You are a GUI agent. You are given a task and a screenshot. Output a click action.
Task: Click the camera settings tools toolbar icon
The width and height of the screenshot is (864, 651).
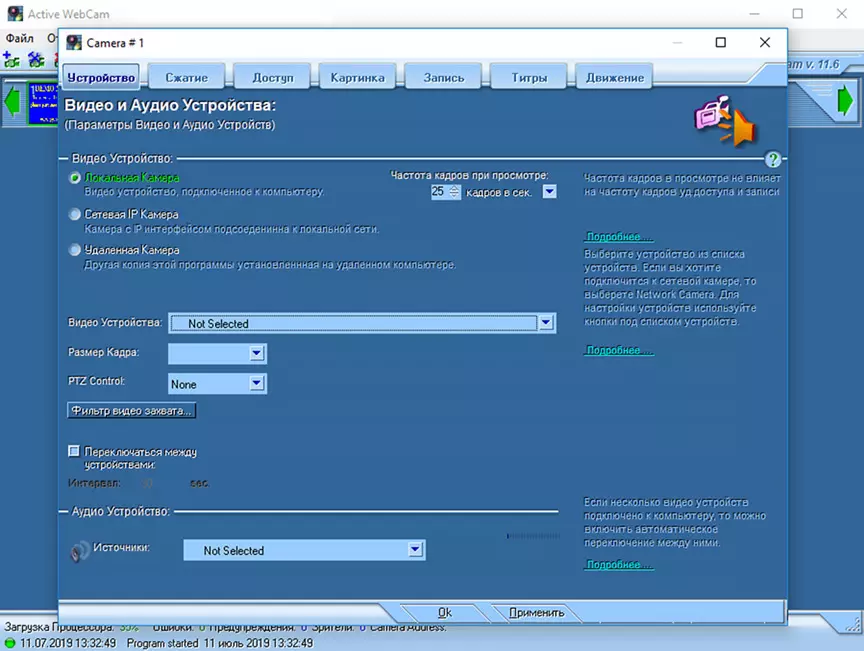click(36, 60)
